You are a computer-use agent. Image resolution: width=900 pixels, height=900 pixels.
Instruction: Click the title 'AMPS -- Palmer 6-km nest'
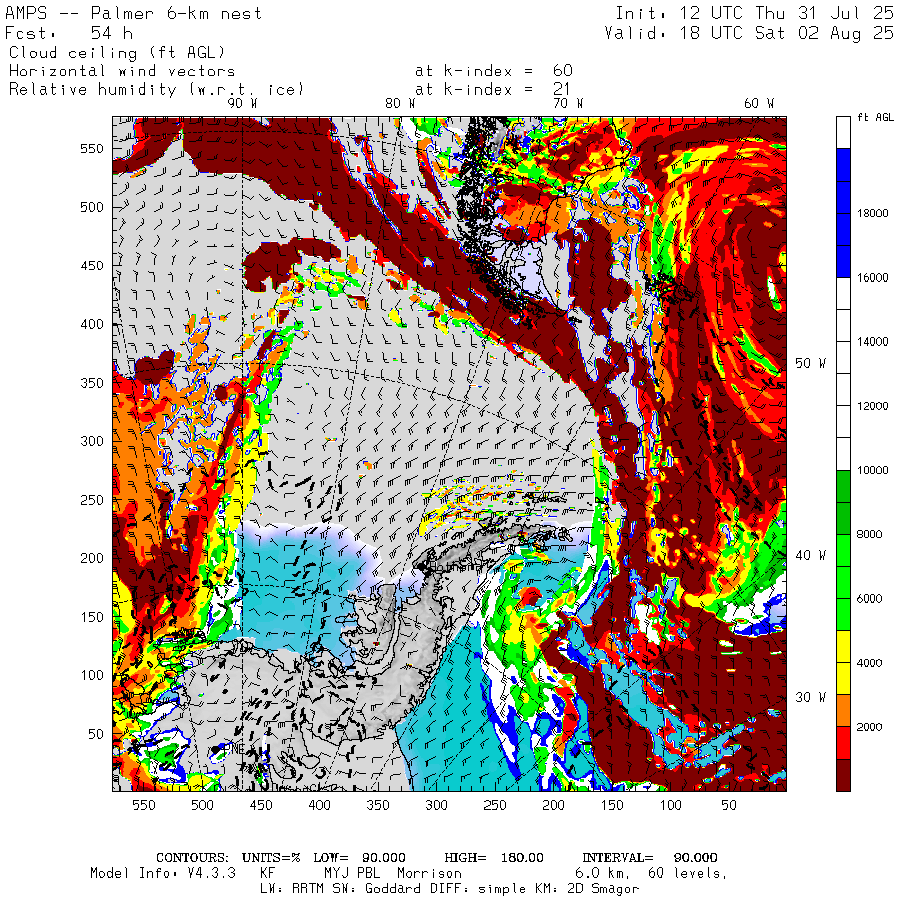[133, 13]
